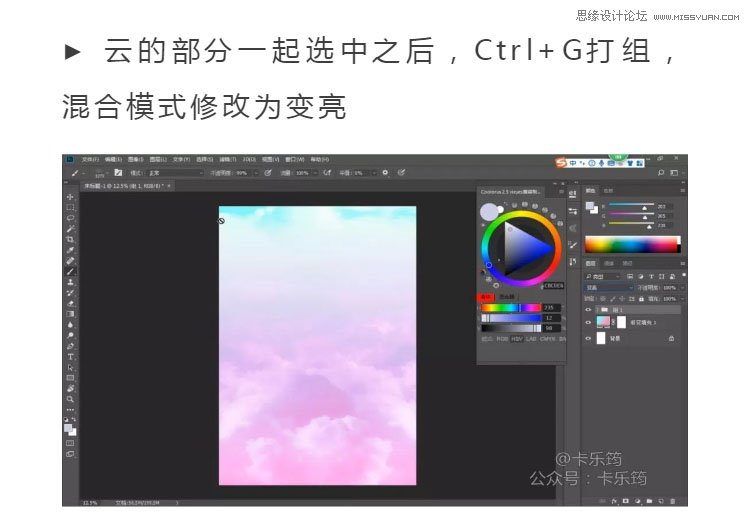Screen dimensions: 750x525
Task: Select the Crop tool
Action: (70, 240)
